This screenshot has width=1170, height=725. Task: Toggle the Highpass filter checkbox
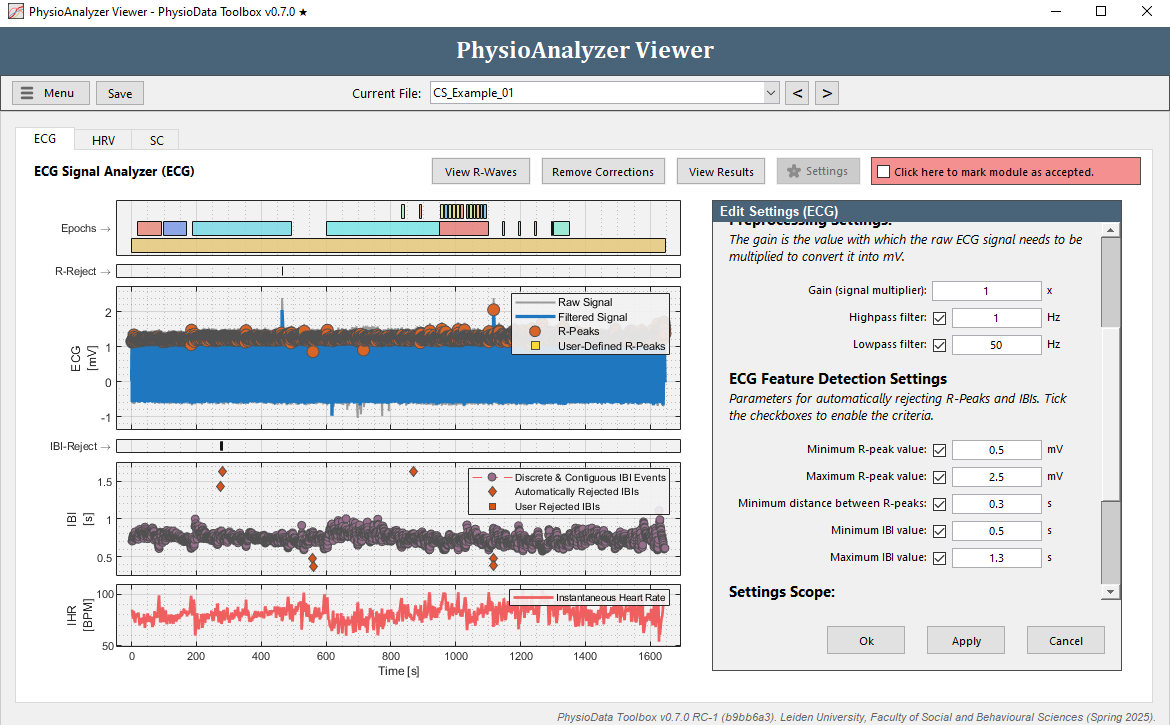pos(939,318)
